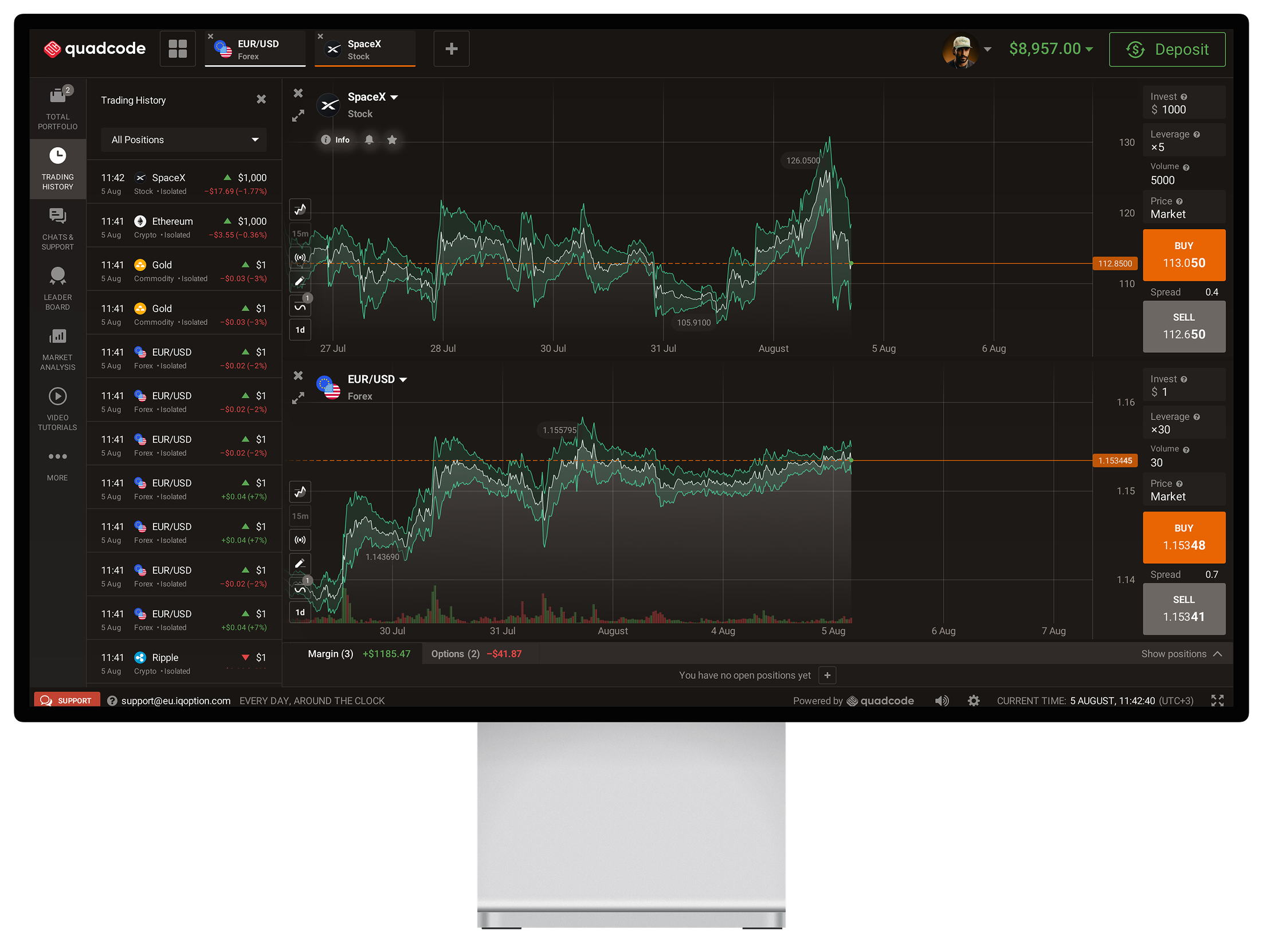Add SpaceX to favorites with star icon
The height and width of the screenshot is (952, 1263).
pyautogui.click(x=392, y=140)
